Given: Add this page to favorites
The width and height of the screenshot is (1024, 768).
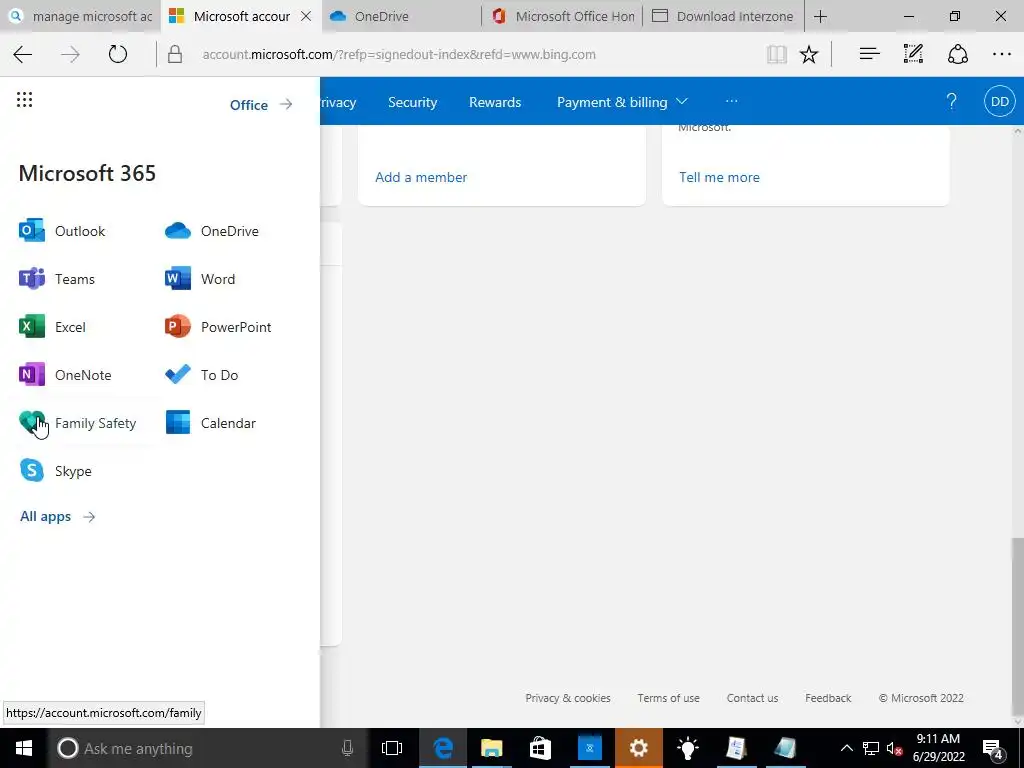Looking at the screenshot, I should coord(808,54).
